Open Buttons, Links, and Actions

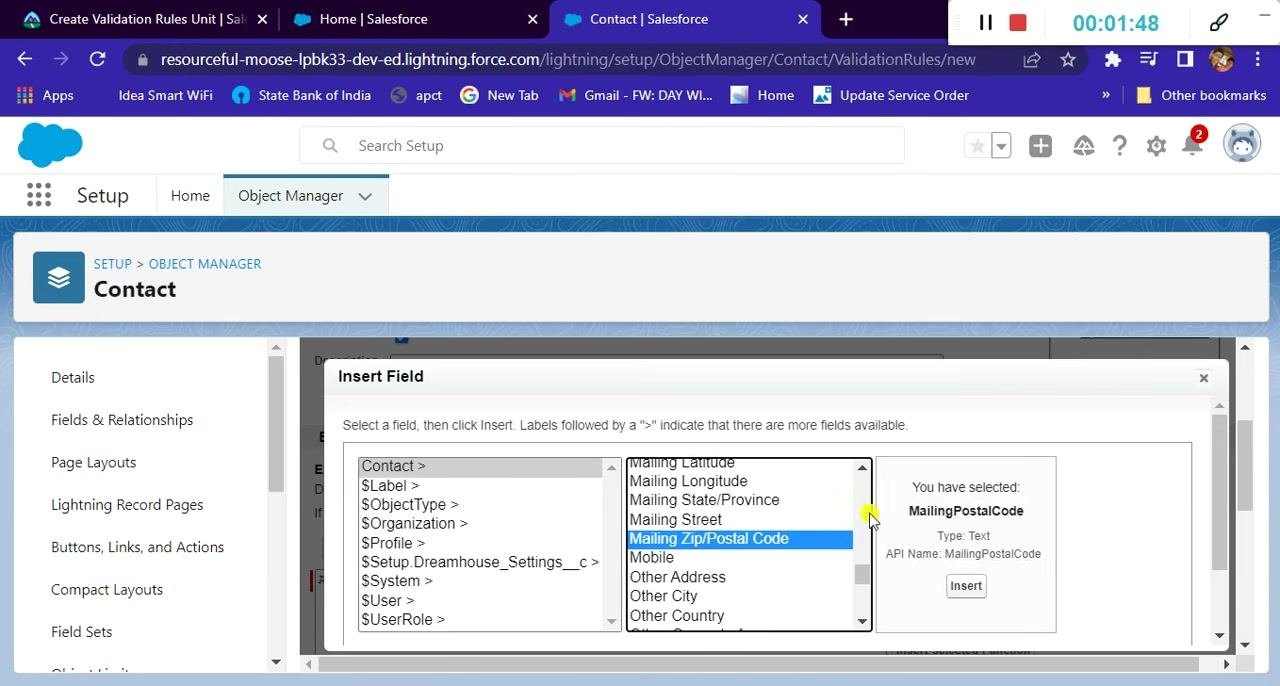(137, 547)
